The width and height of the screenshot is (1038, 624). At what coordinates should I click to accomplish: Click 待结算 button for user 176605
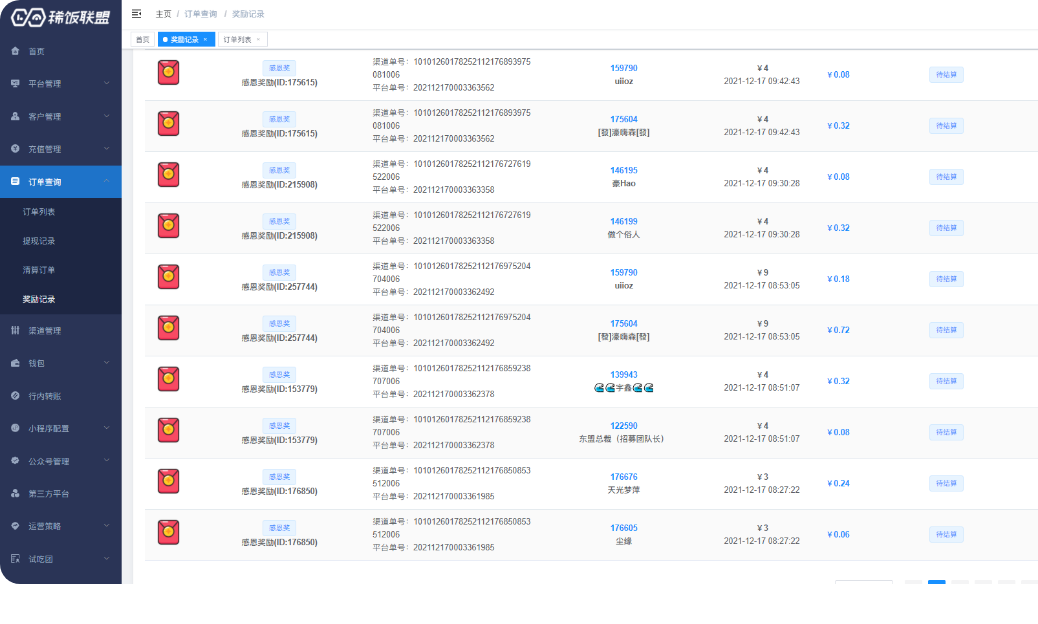coord(946,534)
